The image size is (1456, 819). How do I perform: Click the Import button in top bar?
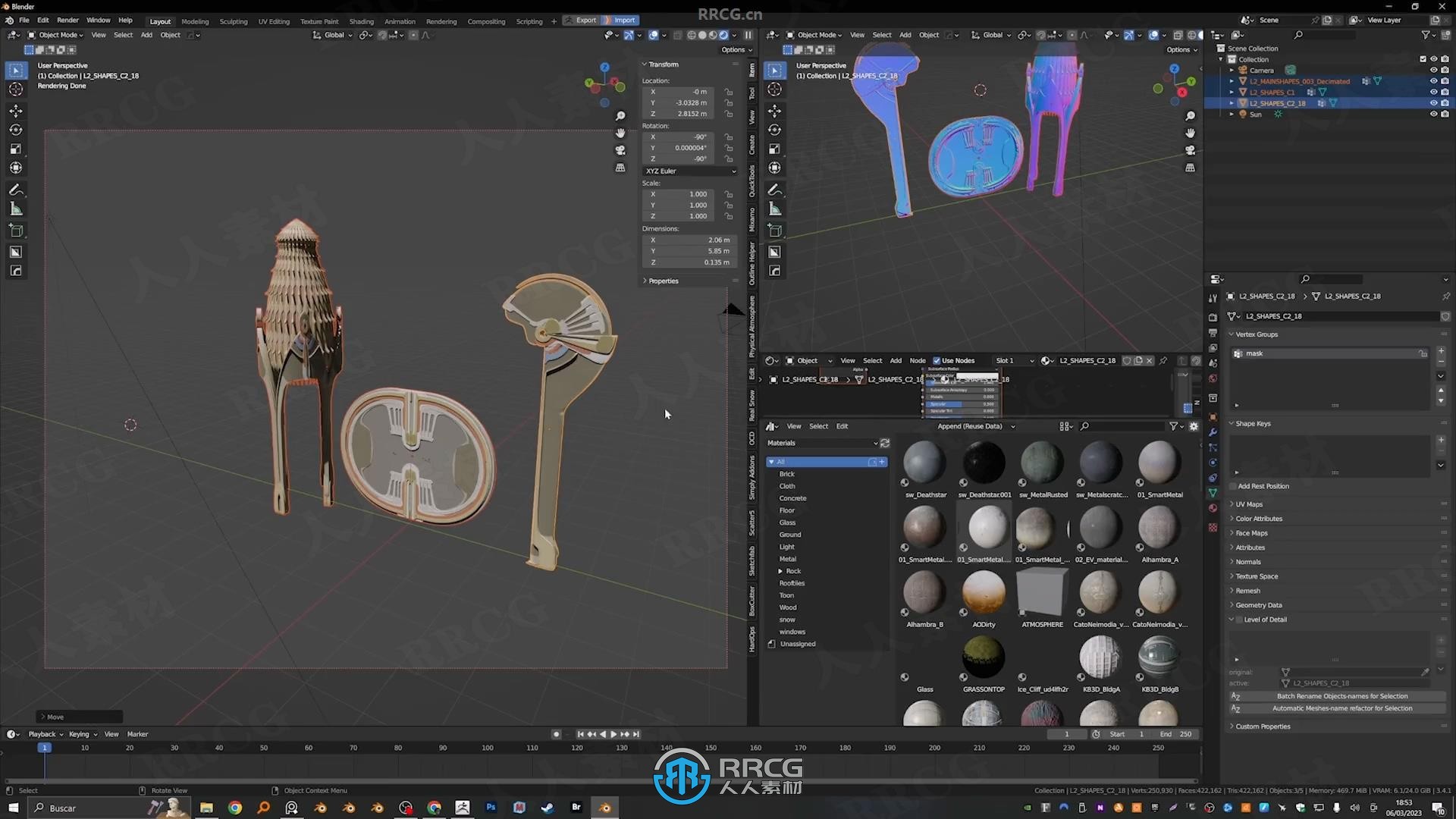click(620, 20)
